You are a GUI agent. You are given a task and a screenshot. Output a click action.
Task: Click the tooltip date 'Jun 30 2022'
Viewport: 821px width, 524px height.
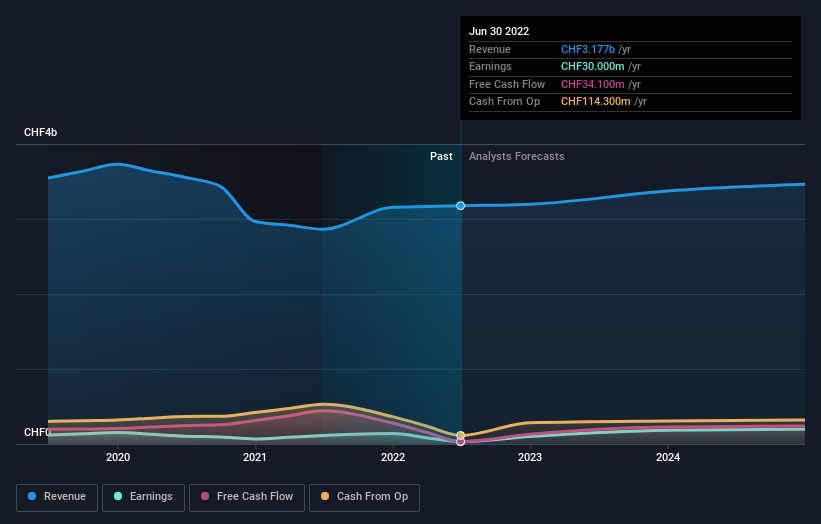pos(499,31)
